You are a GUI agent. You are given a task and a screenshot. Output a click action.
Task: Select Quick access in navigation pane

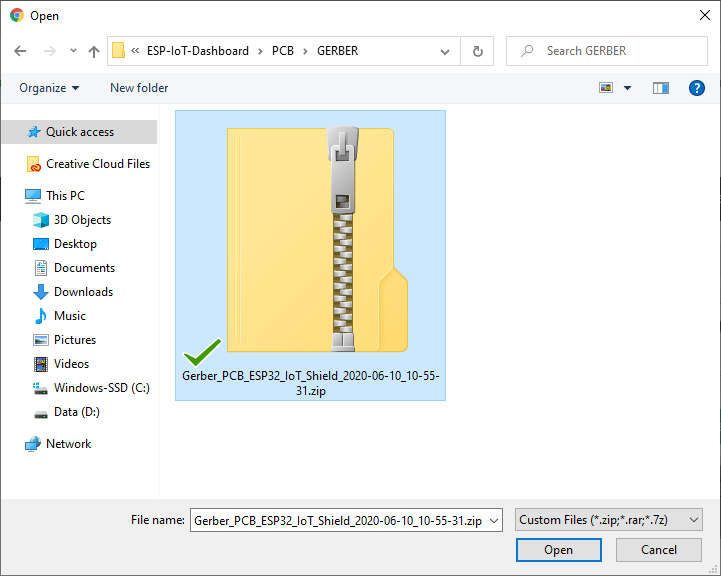[x=79, y=132]
